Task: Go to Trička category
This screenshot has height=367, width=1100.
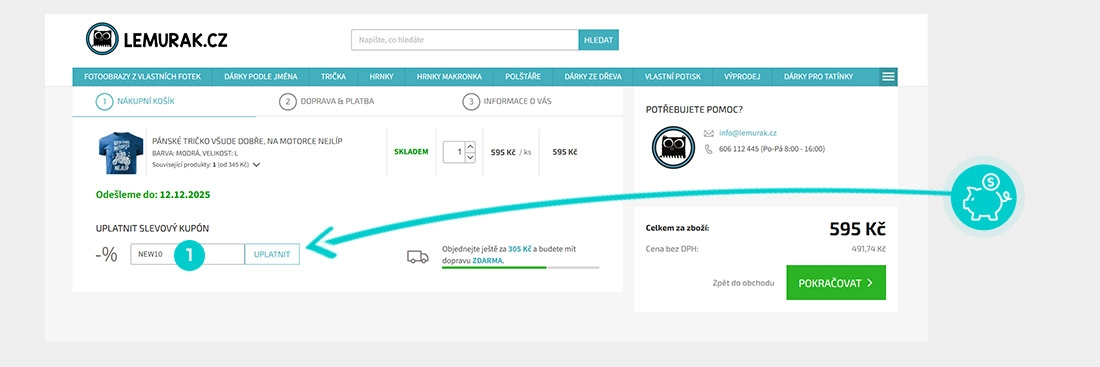Action: pyautogui.click(x=333, y=76)
